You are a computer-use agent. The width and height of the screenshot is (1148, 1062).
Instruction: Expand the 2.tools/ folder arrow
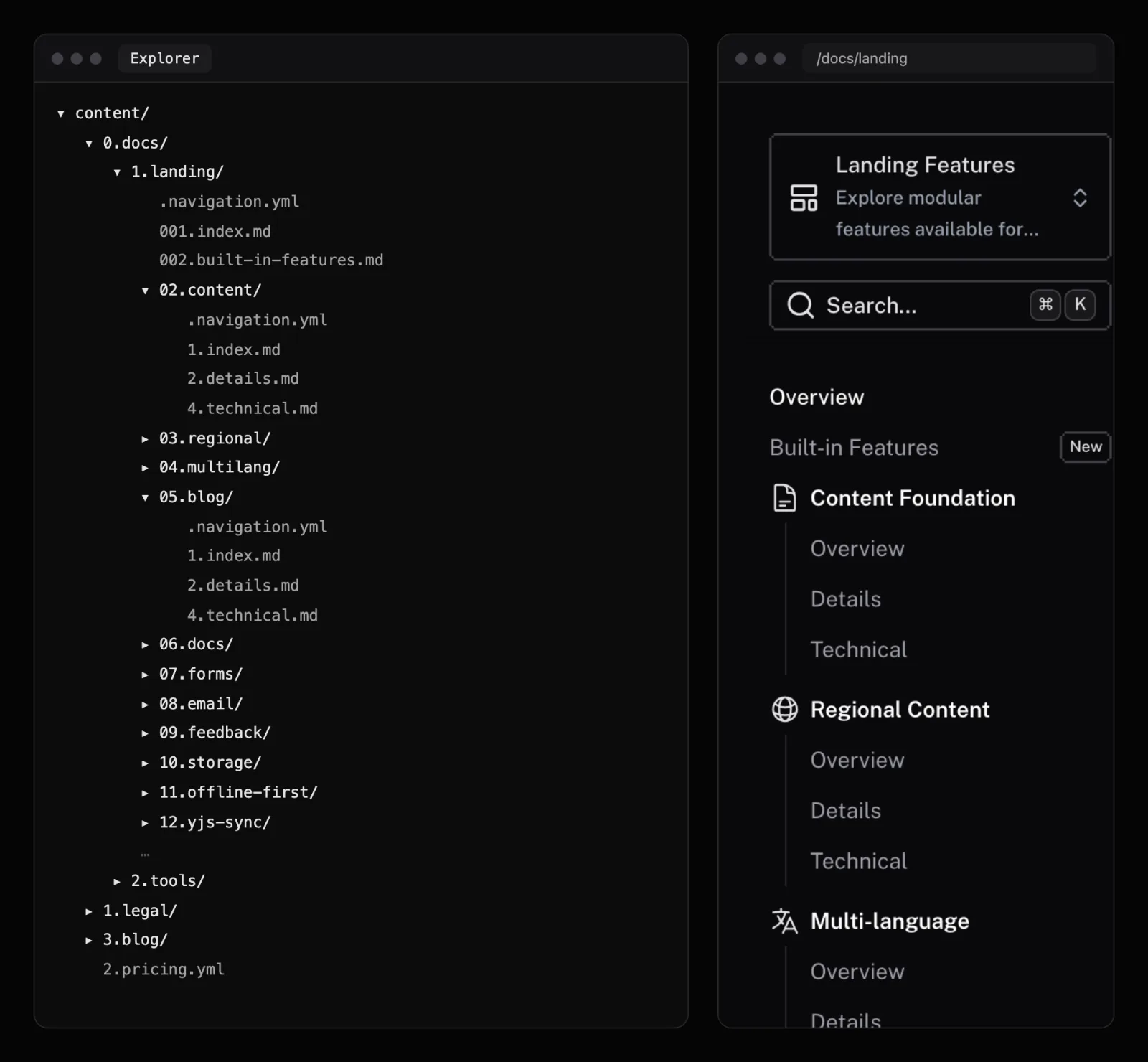pyautogui.click(x=117, y=881)
